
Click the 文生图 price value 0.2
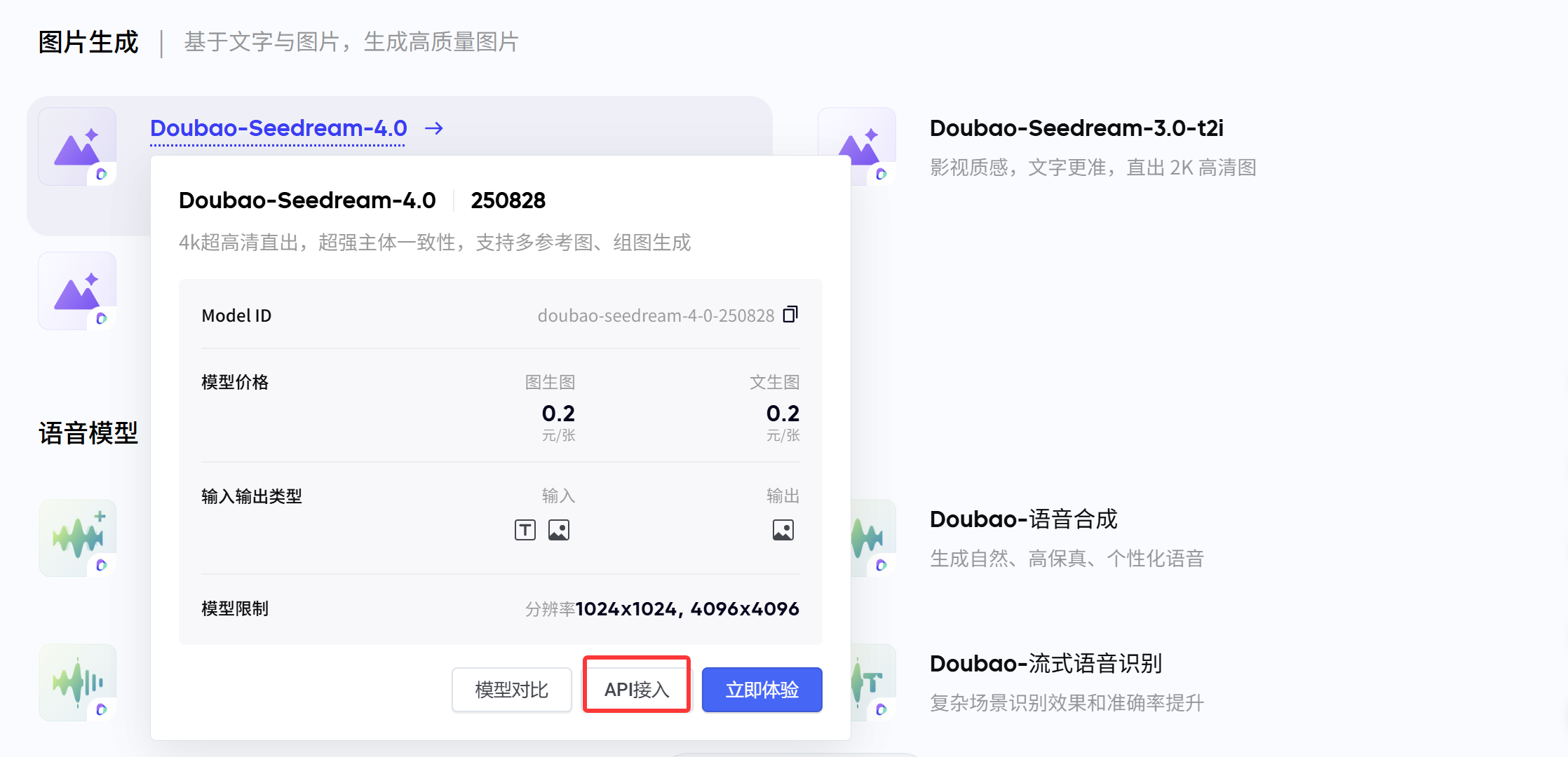(783, 414)
